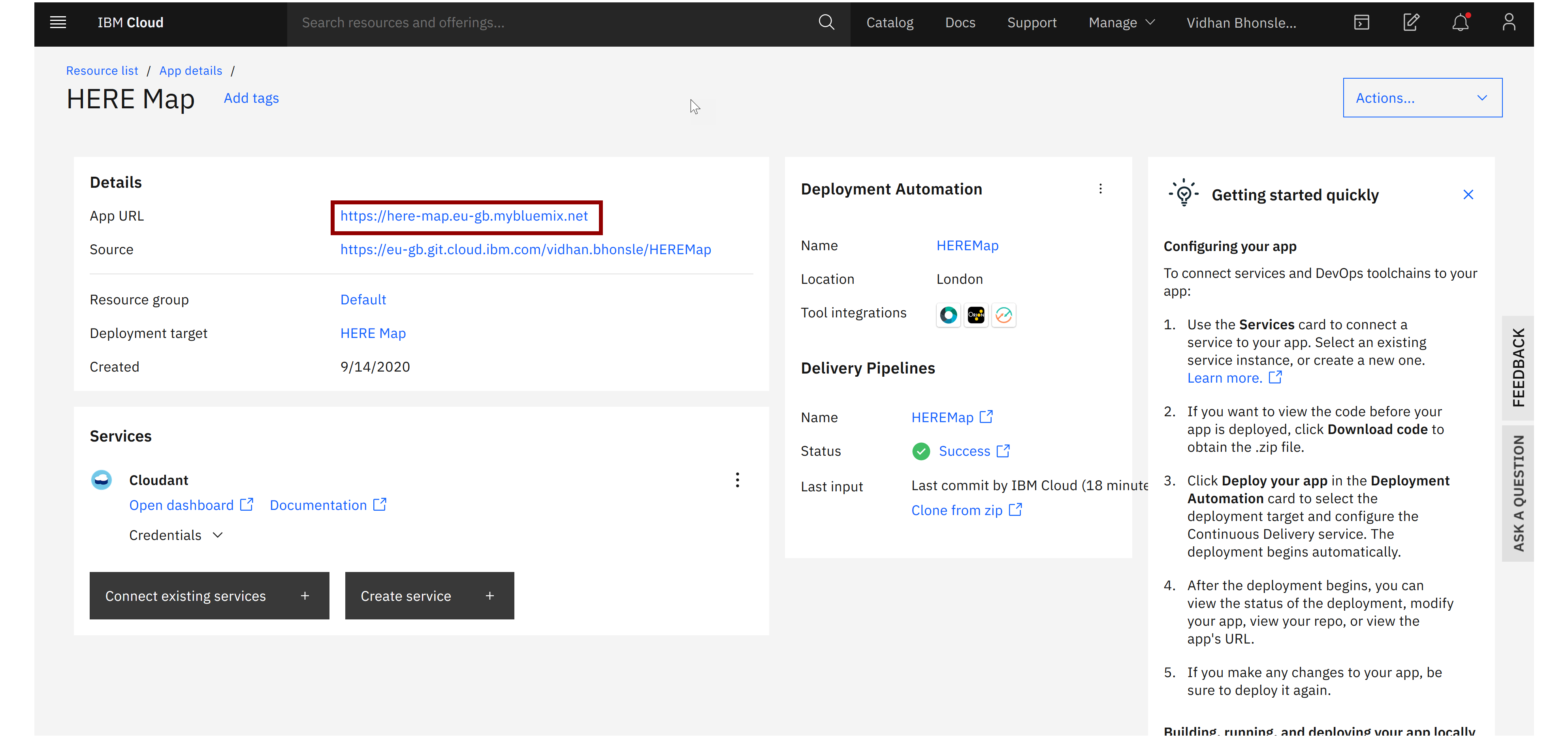Click launch icon next to Clone from zip
Screen dimensions: 1568x738
click(1015, 510)
